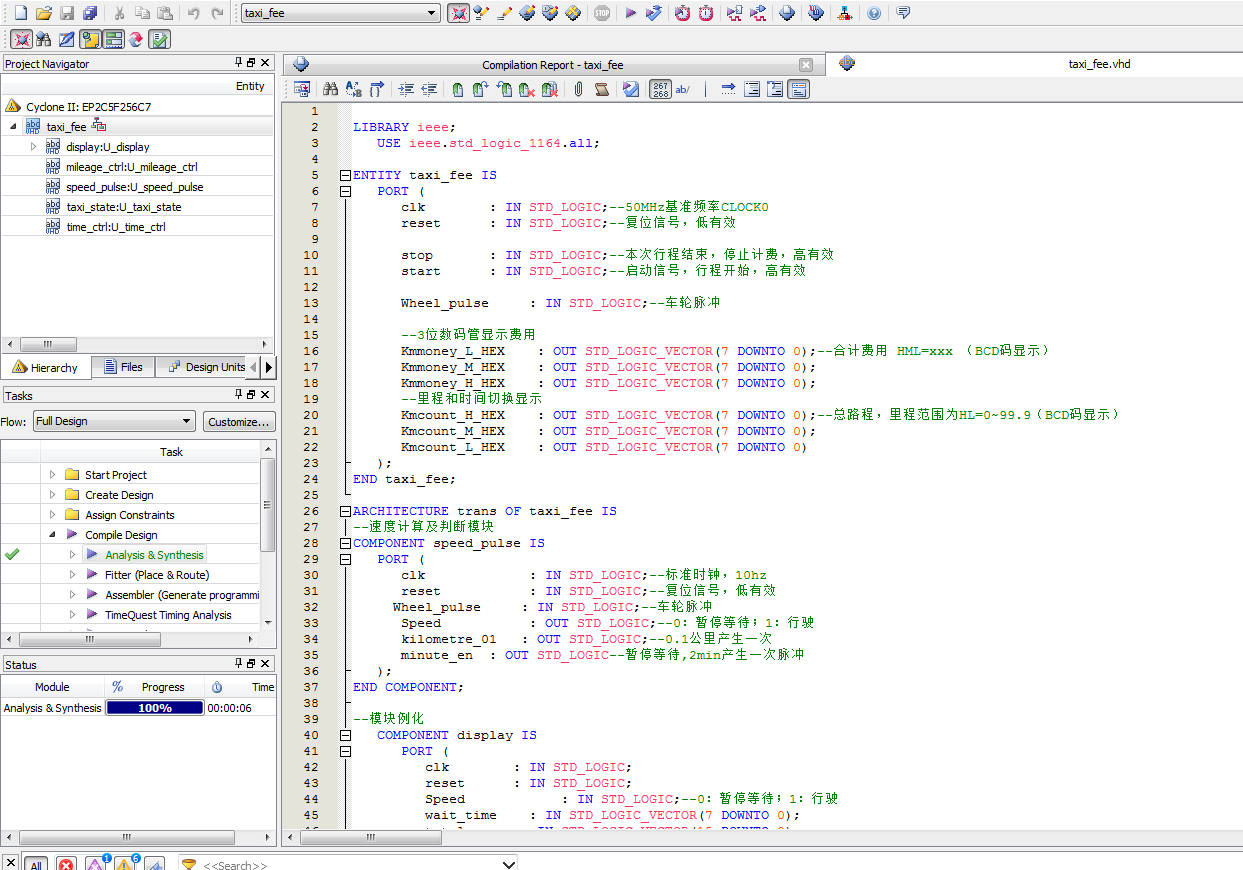This screenshot has height=870, width=1243.
Task: Filter critical warnings with purple triangle icon
Action: coord(96,864)
